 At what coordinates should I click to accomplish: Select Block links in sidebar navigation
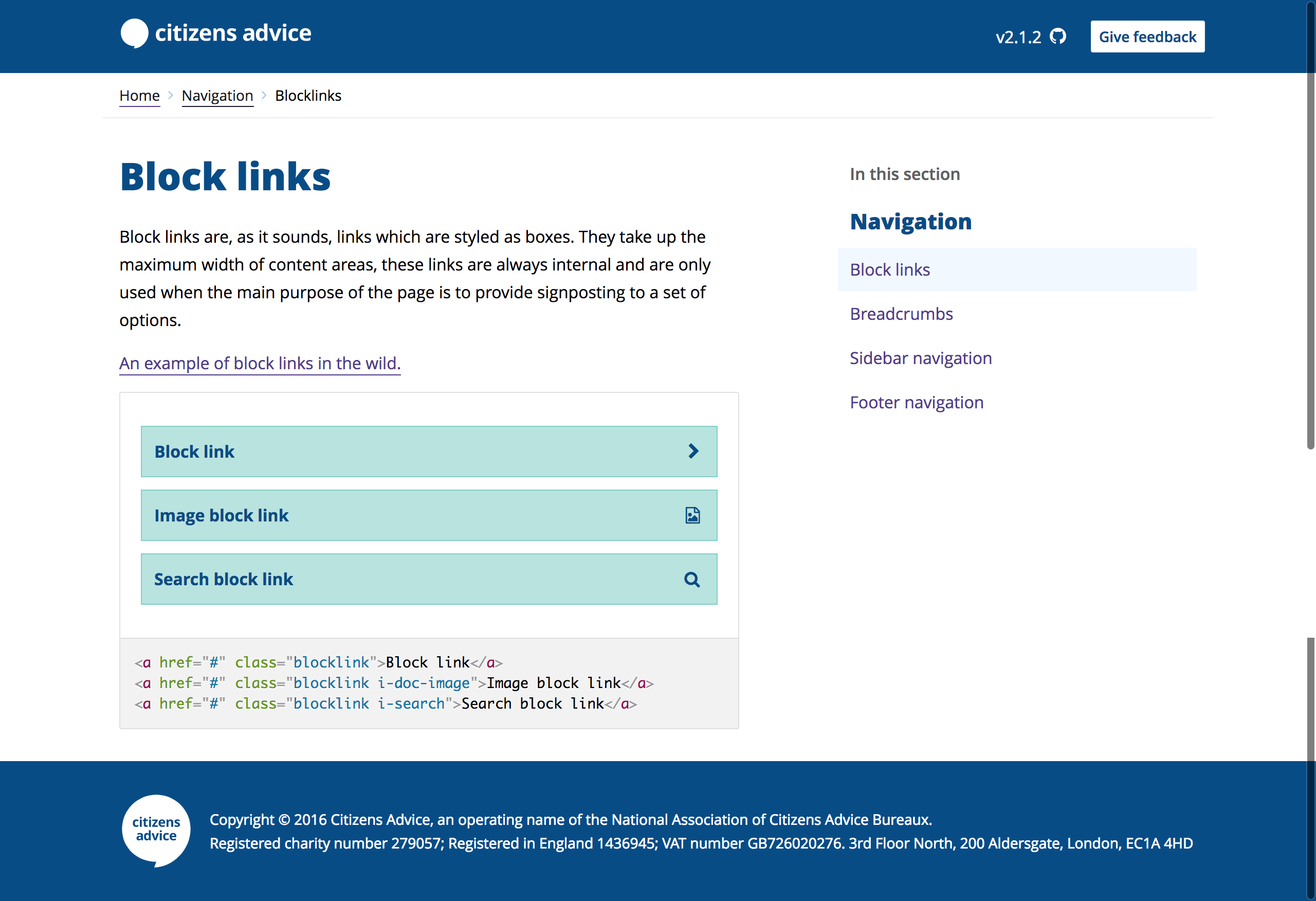pyautogui.click(x=890, y=269)
